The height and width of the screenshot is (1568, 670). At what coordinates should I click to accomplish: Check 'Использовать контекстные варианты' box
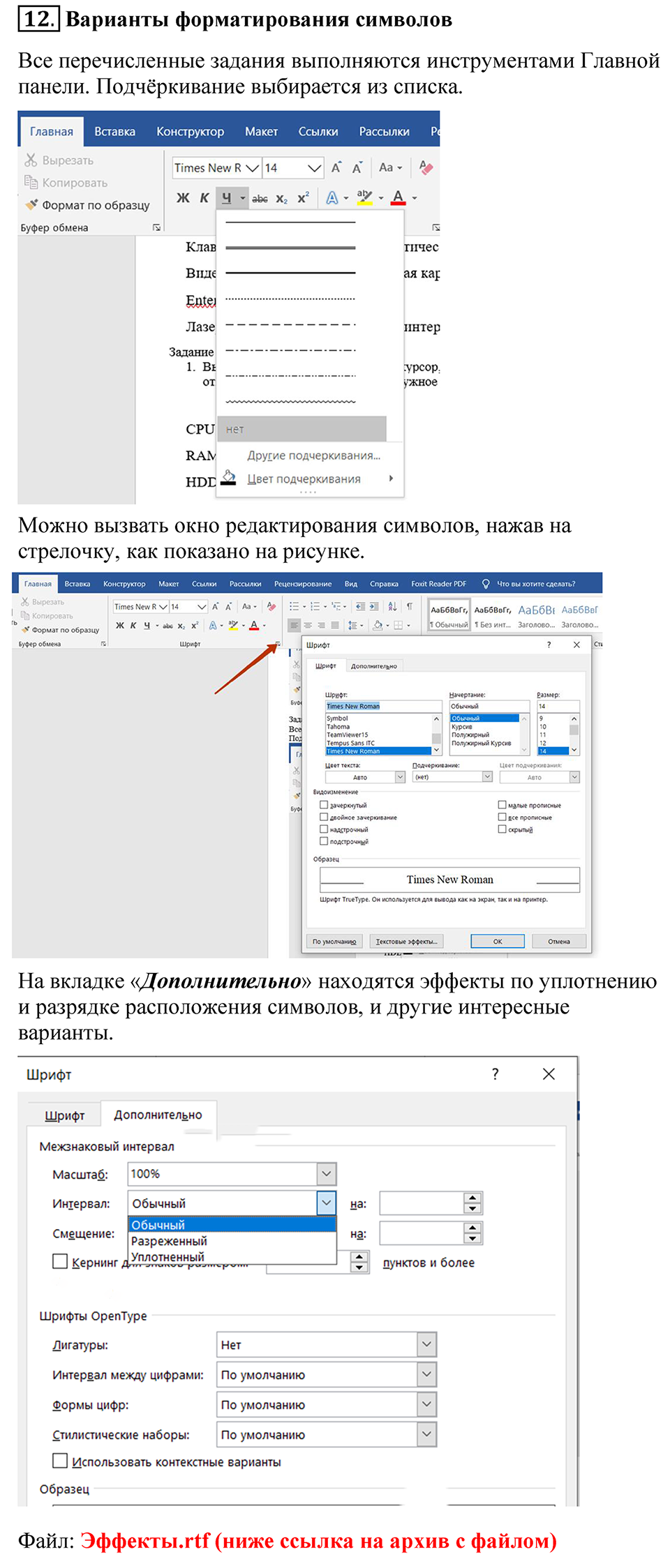(x=61, y=1461)
